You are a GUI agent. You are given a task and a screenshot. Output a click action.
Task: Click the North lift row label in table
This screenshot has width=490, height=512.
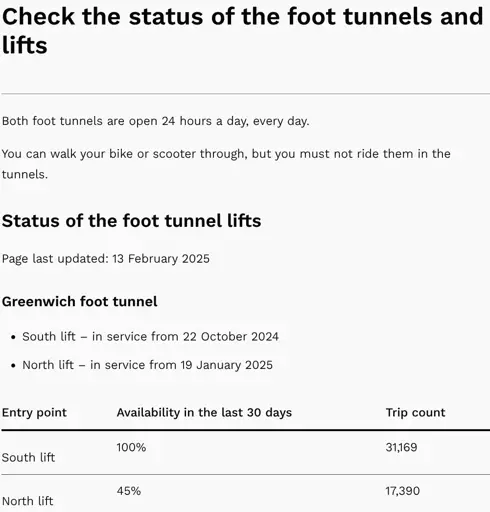click(27, 501)
